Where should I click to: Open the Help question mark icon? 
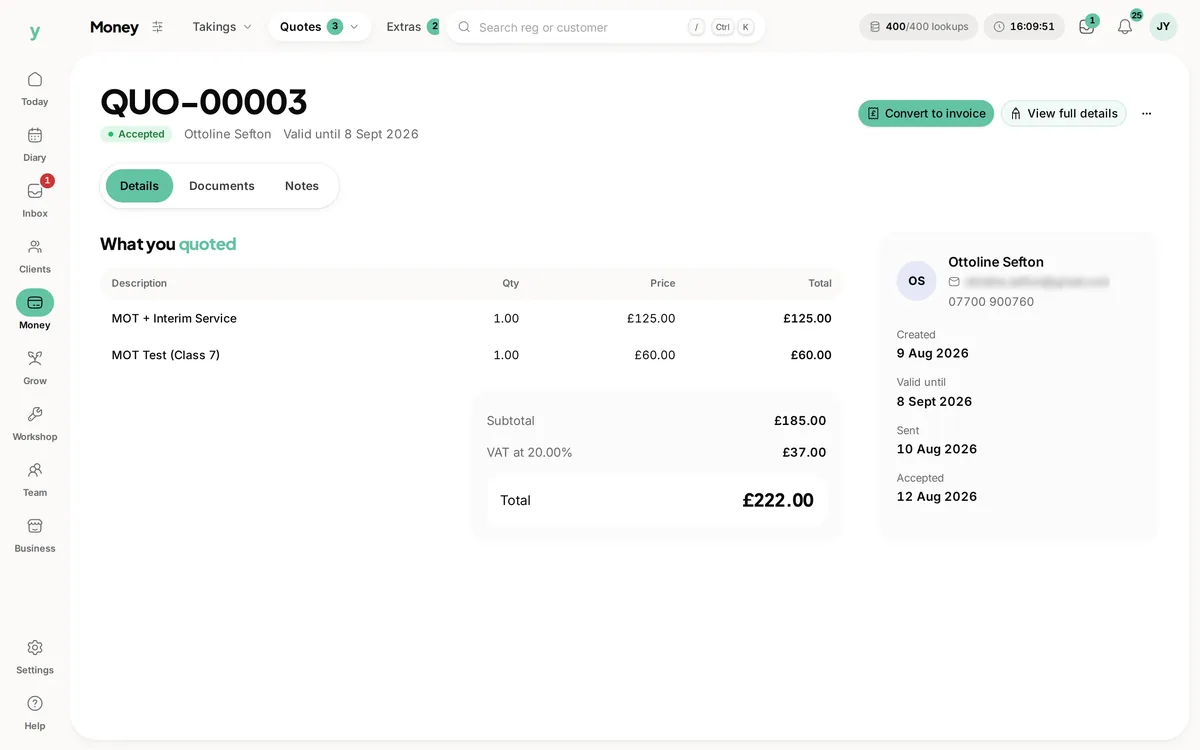pyautogui.click(x=35, y=704)
